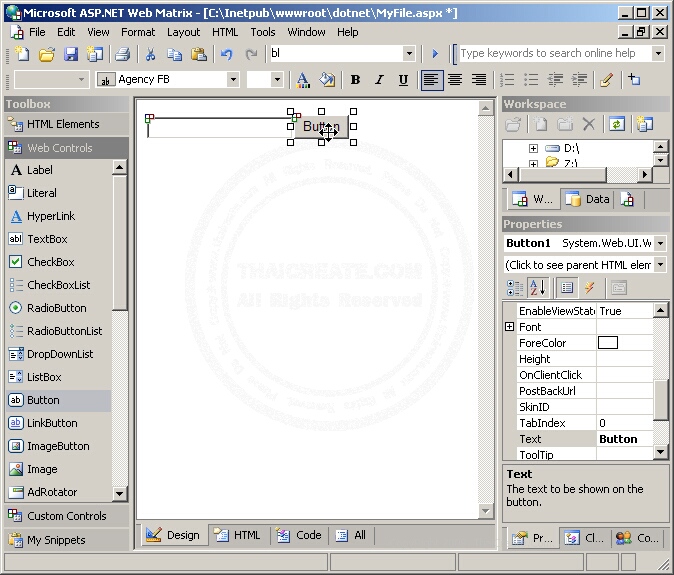The height and width of the screenshot is (575, 674).
Task: Select the AdRotator control in the toolbox
Action: (x=58, y=492)
